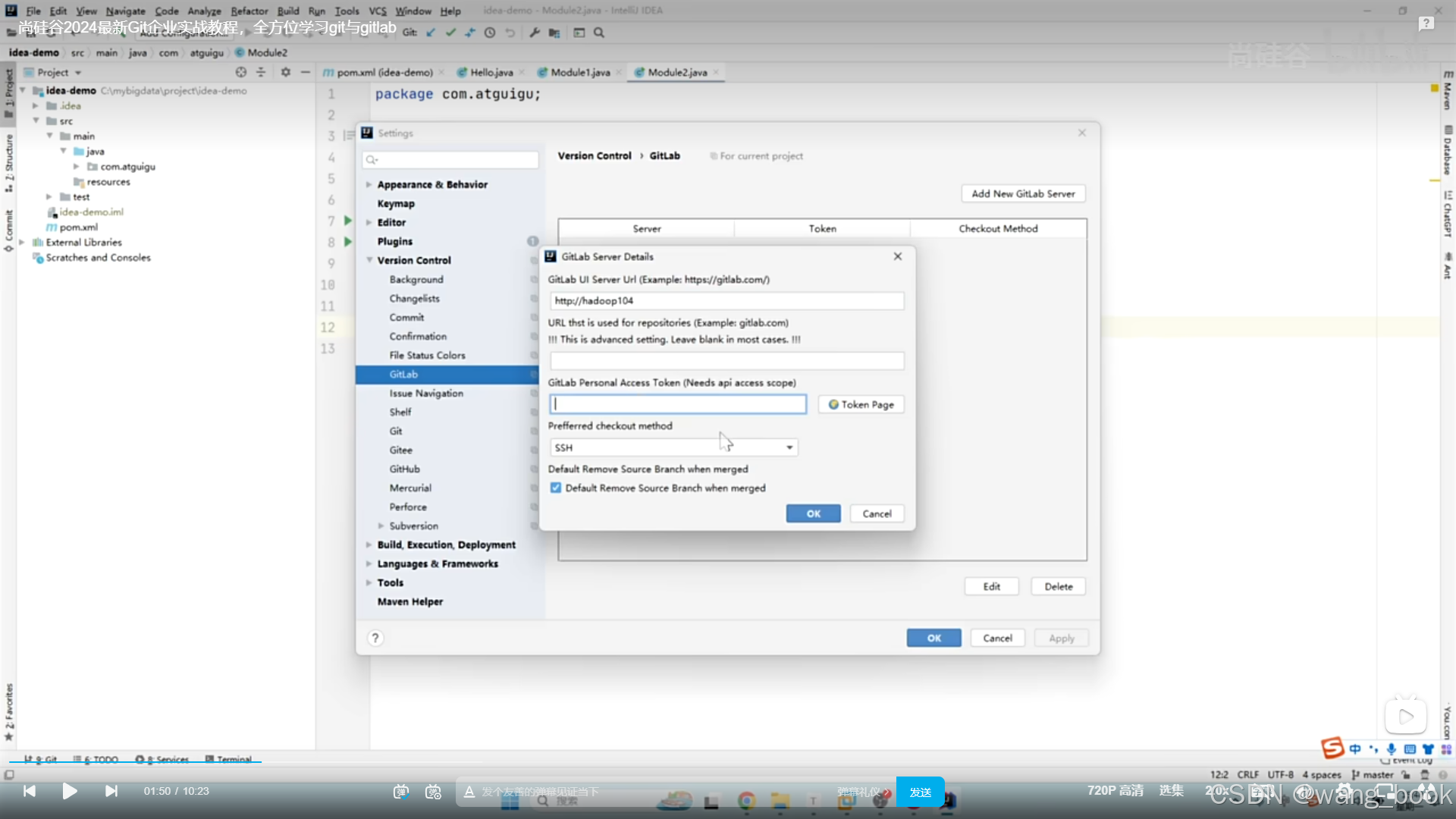Expand the Editor settings node
1456x819 pixels.
(x=369, y=222)
